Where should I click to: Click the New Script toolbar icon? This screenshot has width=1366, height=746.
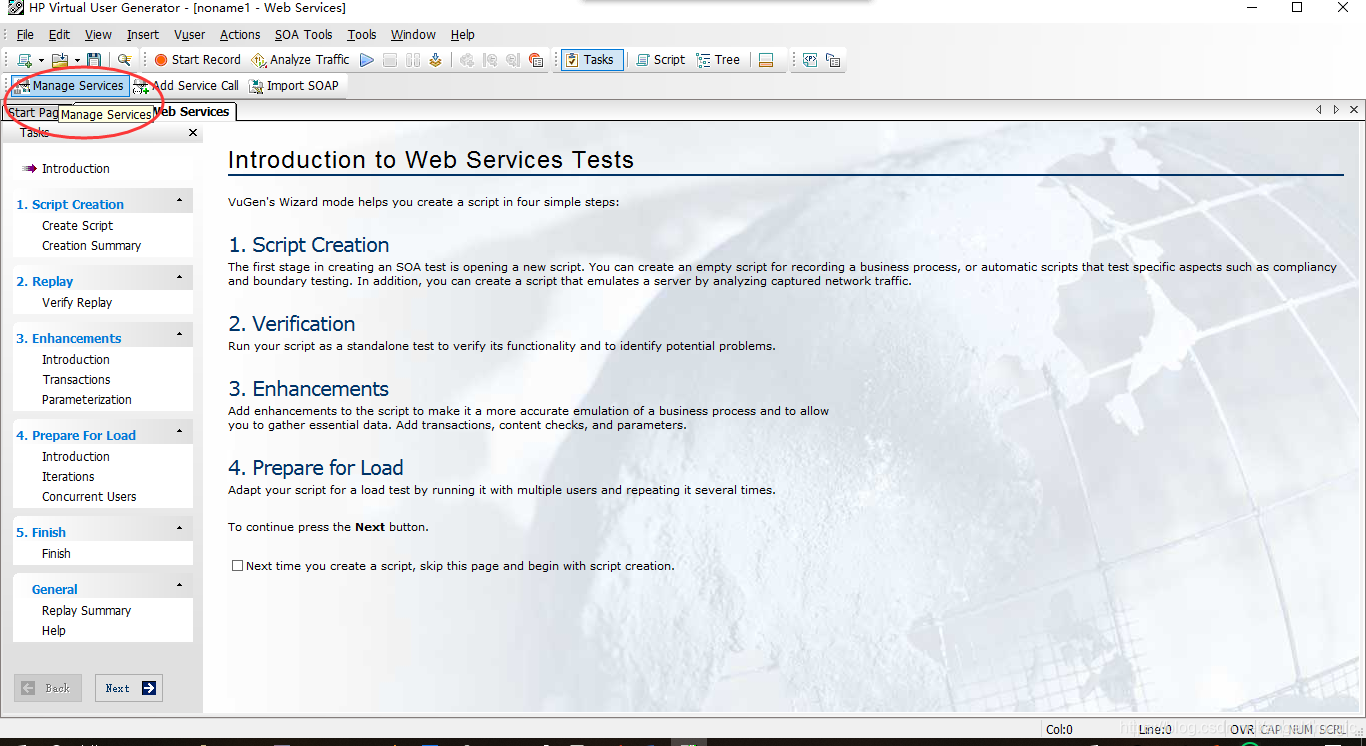(25, 60)
